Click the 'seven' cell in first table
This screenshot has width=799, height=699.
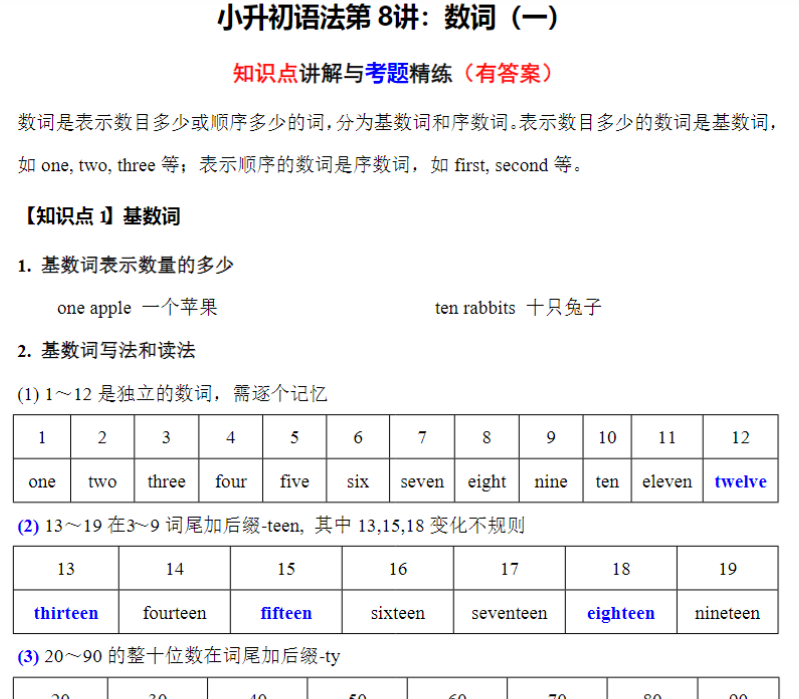point(422,481)
